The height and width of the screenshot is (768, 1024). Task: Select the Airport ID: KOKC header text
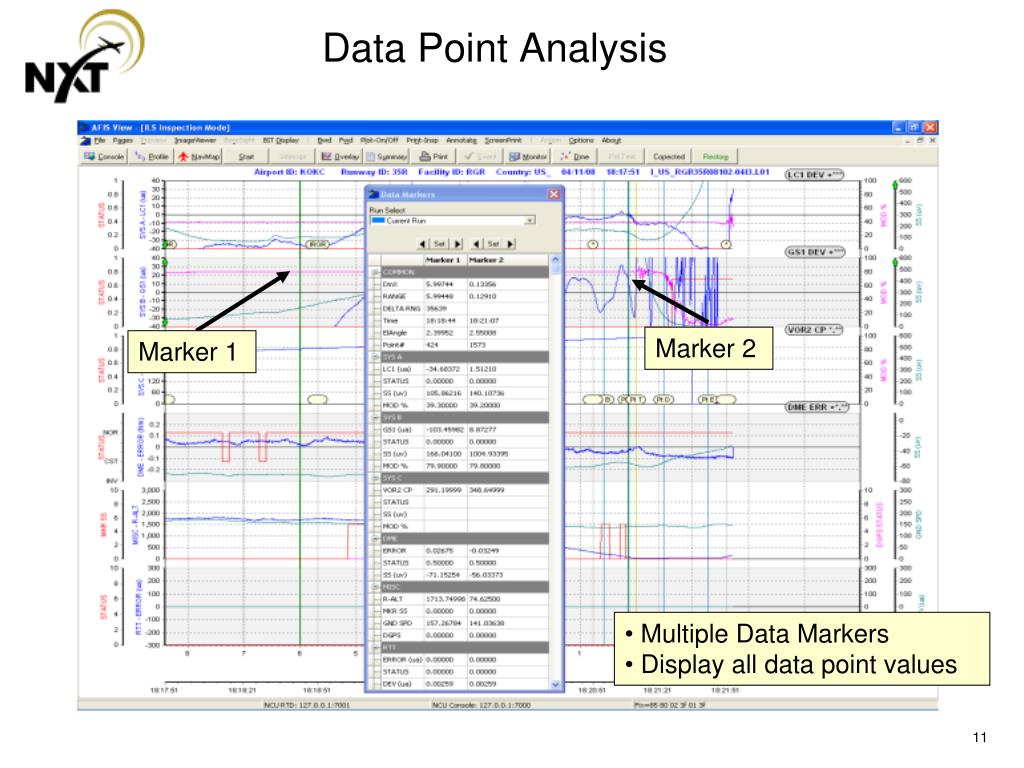click(x=289, y=172)
